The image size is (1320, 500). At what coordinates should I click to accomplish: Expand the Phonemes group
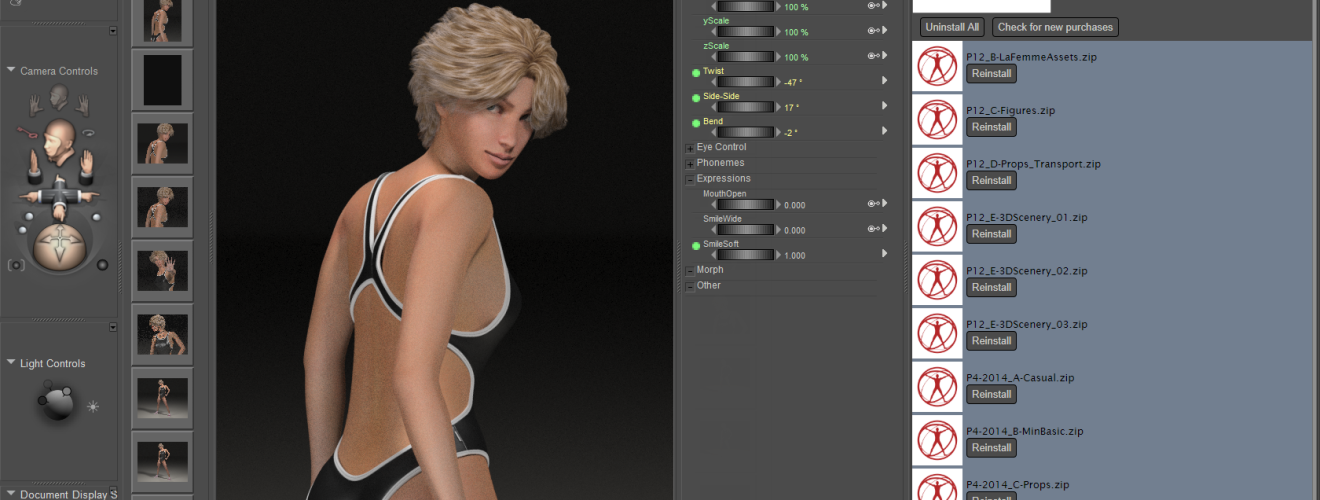[x=689, y=164]
